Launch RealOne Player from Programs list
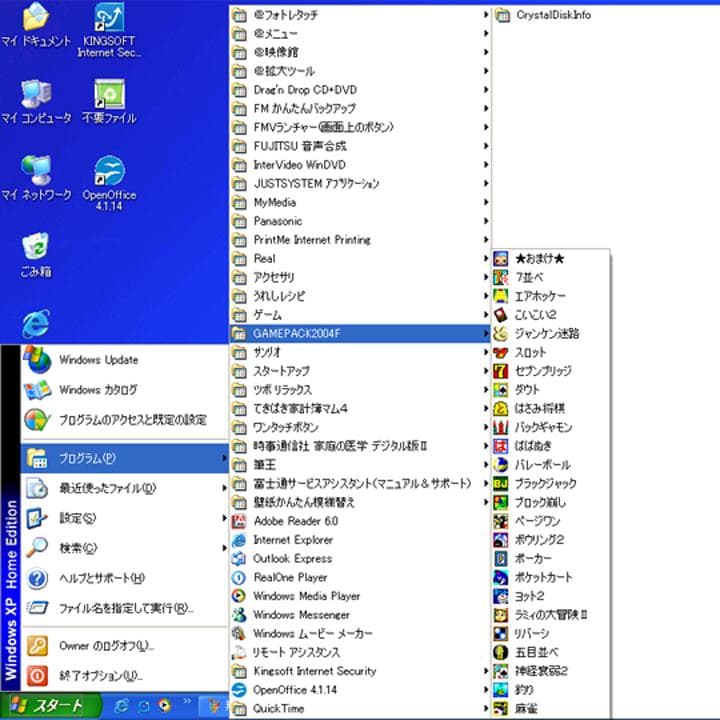720x720 pixels. [360, 577]
